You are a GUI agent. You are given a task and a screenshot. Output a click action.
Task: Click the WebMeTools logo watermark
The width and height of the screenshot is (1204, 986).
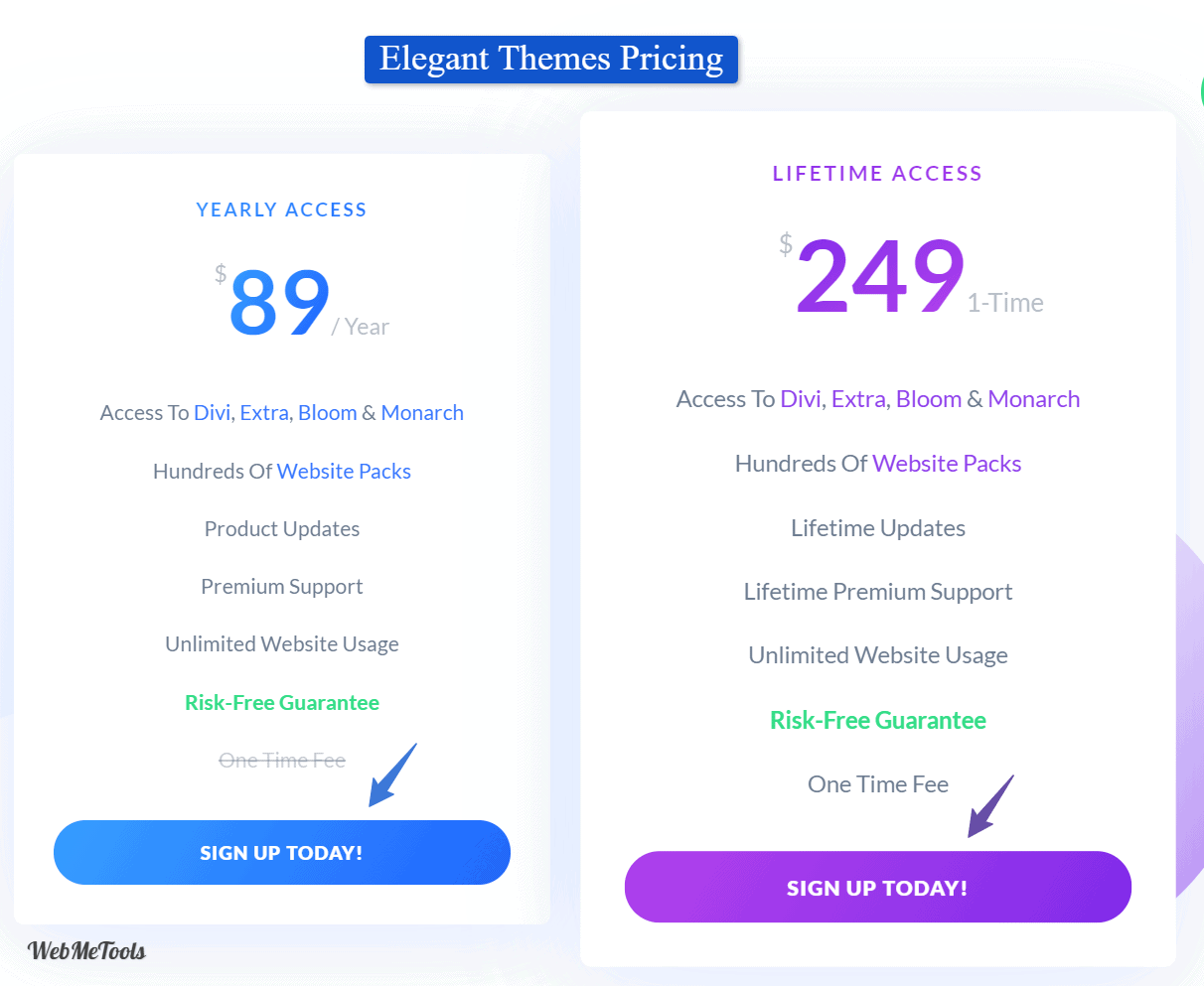[86, 950]
